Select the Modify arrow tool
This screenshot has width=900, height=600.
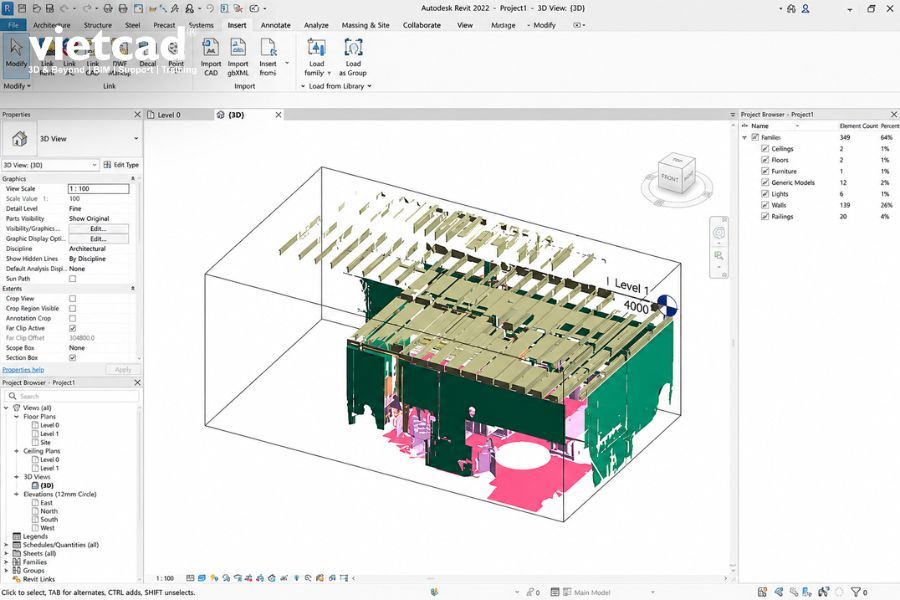coord(16,53)
